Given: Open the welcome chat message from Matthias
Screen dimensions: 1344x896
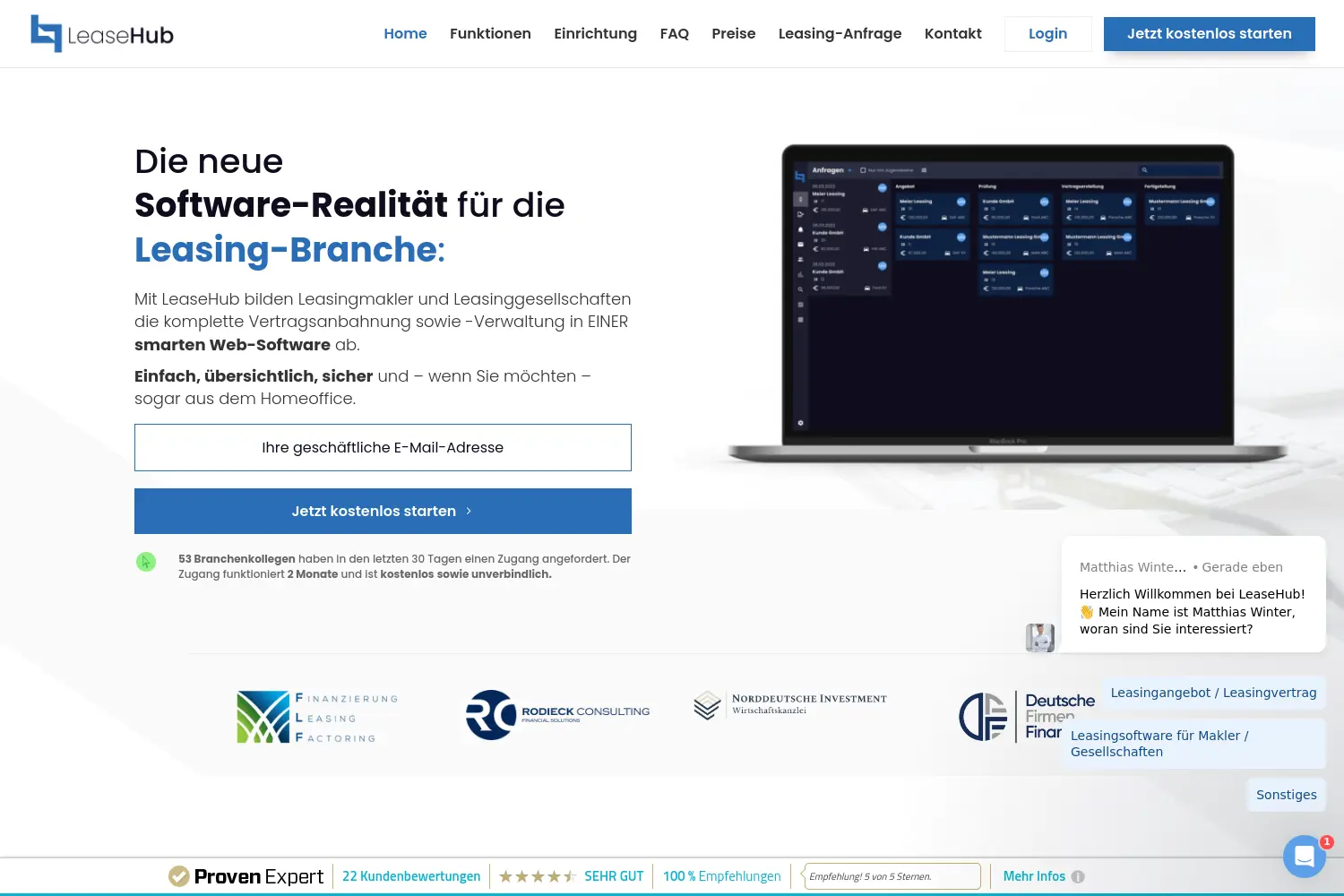Looking at the screenshot, I should (x=1193, y=594).
